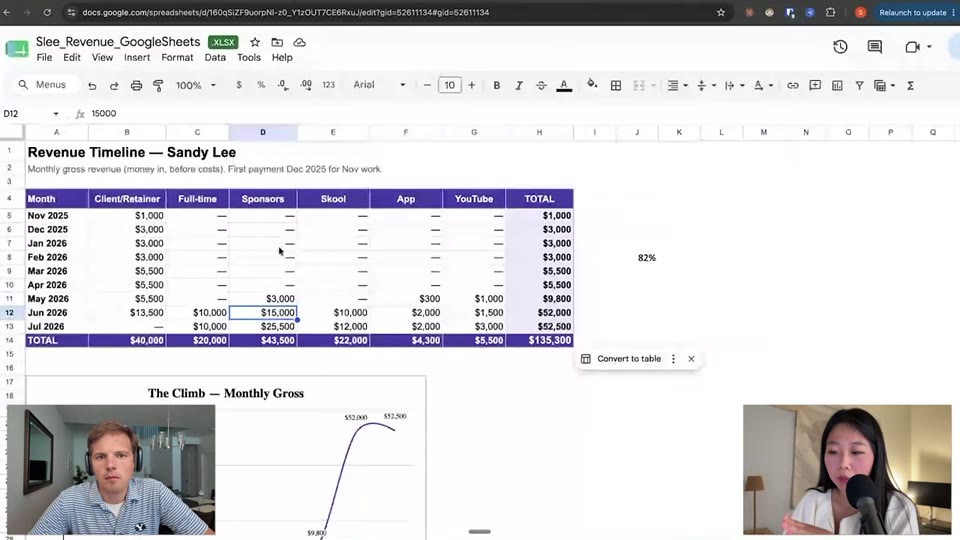The width and height of the screenshot is (960, 540).
Task: Toggle bold formatting
Action: pyautogui.click(x=497, y=86)
